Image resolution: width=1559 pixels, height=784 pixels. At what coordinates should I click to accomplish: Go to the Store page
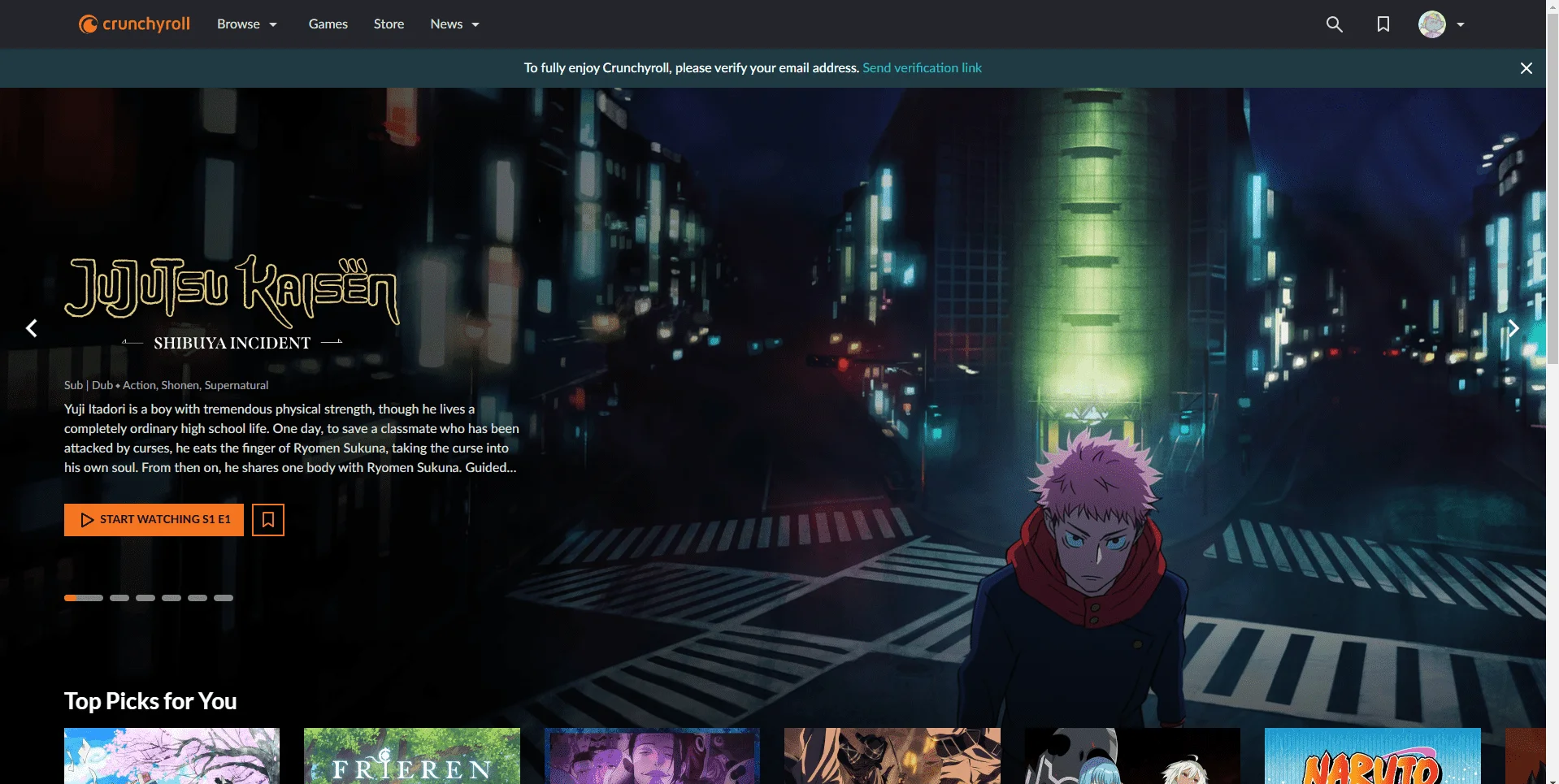(x=389, y=24)
